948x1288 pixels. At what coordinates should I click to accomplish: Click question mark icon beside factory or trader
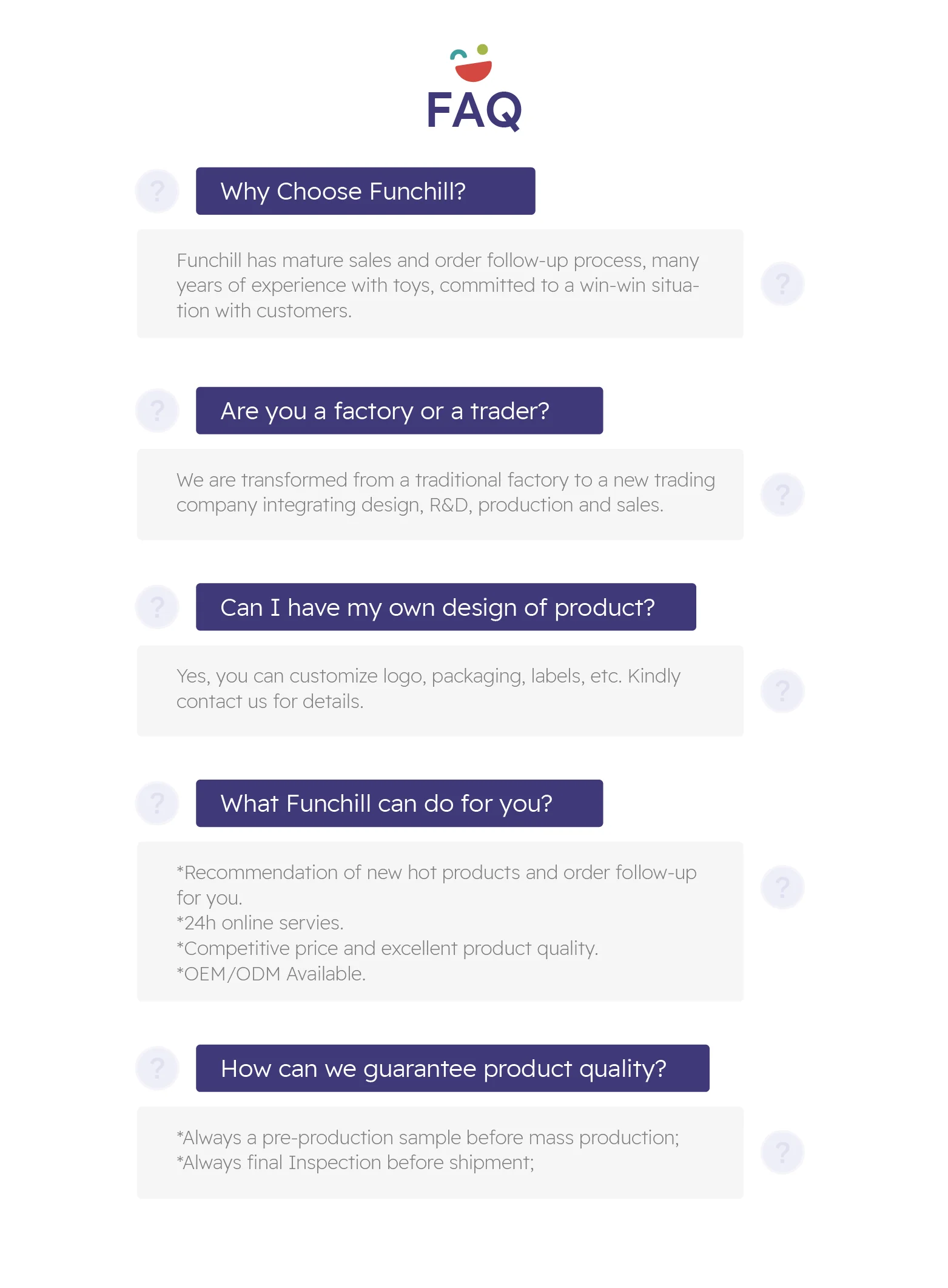[x=157, y=411]
